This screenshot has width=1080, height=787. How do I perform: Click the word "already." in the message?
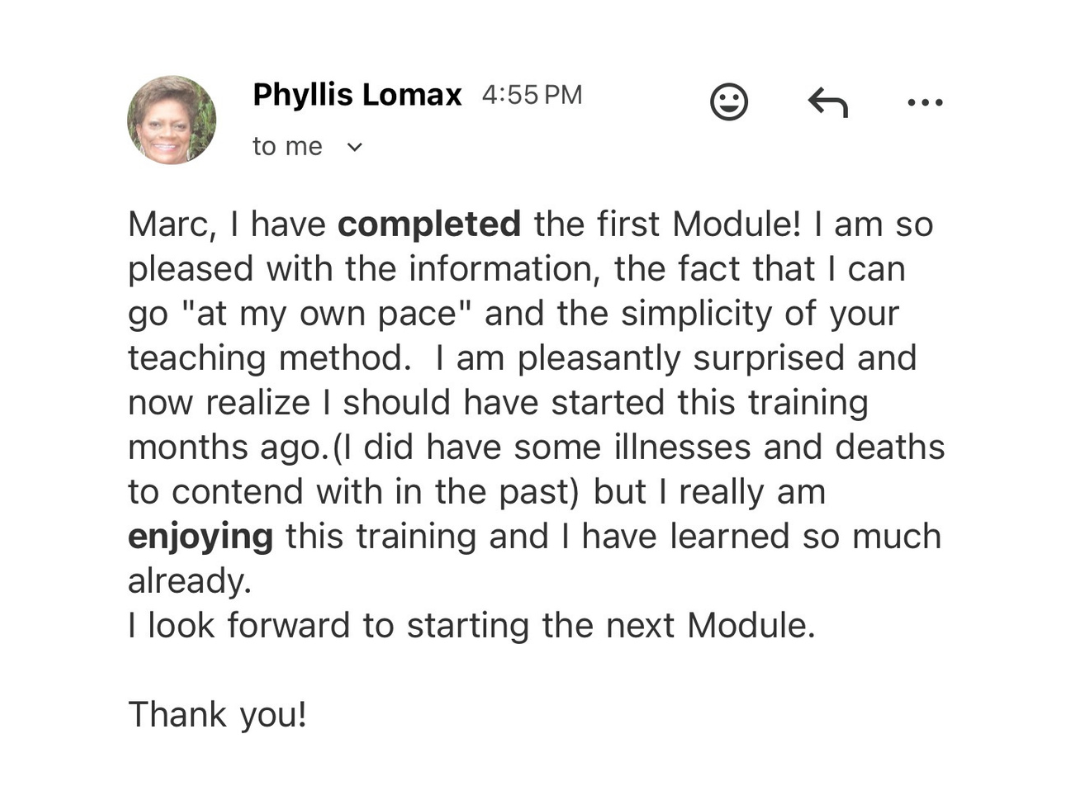tap(190, 581)
